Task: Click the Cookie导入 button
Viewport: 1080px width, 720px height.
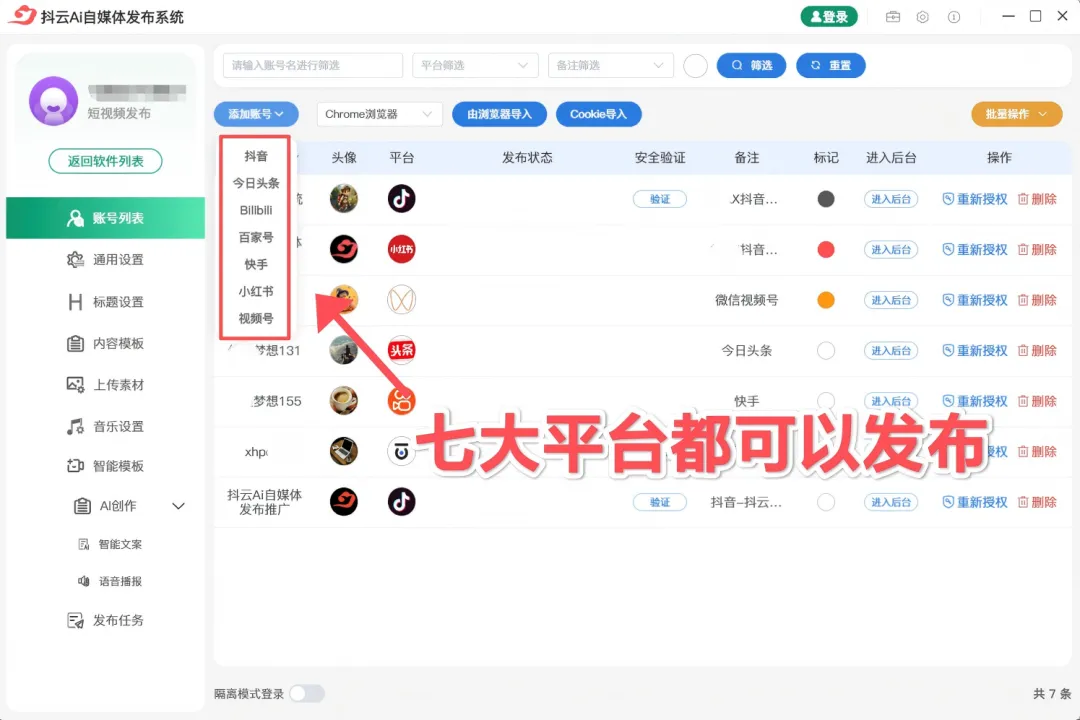Action: (599, 114)
